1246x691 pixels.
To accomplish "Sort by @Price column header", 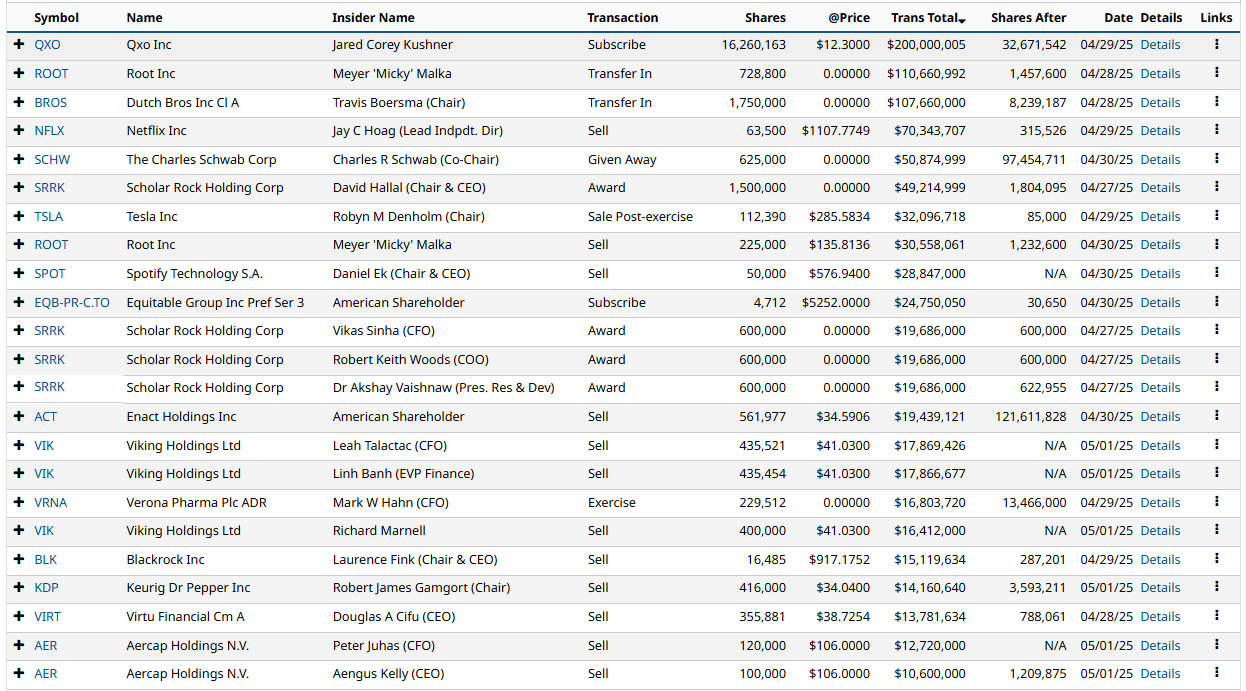I will 849,17.
